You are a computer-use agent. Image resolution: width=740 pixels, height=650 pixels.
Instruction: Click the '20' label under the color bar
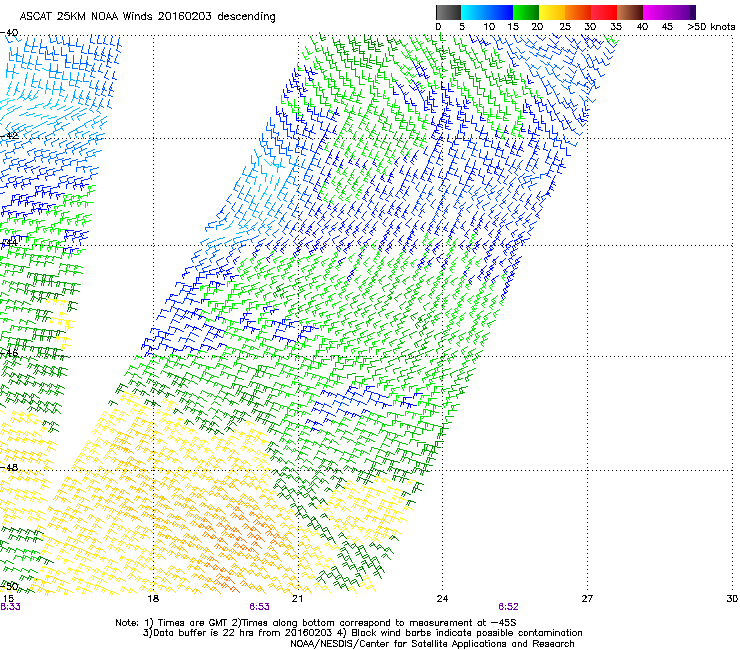(537, 27)
